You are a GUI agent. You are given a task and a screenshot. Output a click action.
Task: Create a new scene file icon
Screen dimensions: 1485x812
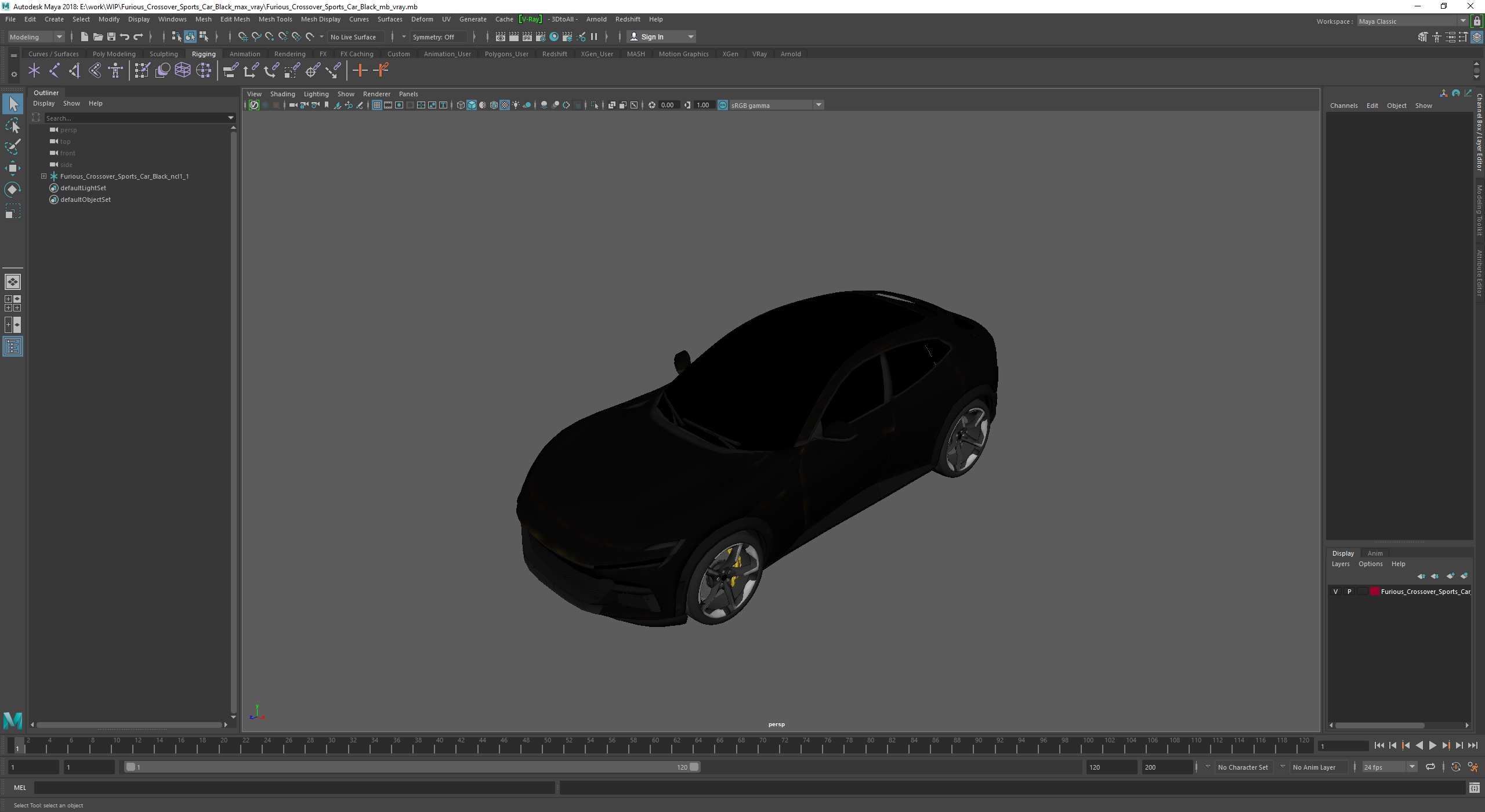84,37
